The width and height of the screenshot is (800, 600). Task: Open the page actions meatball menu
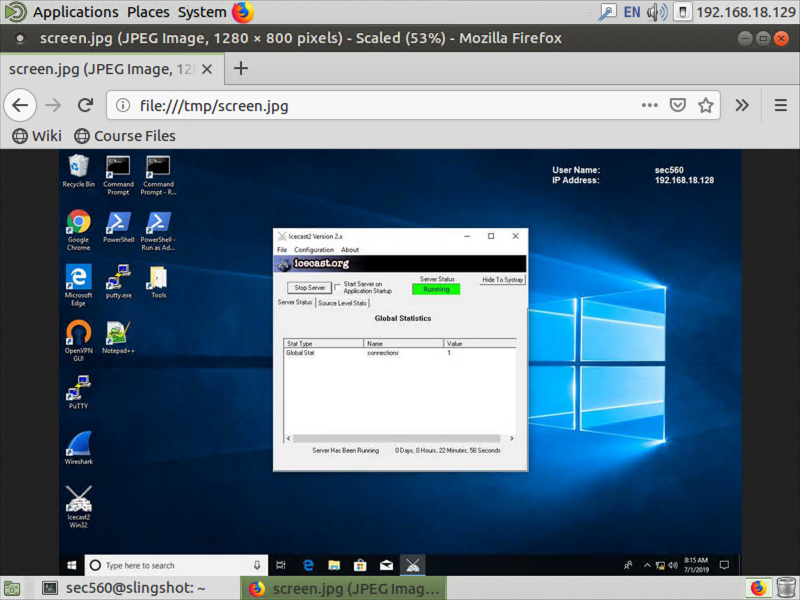click(649, 104)
